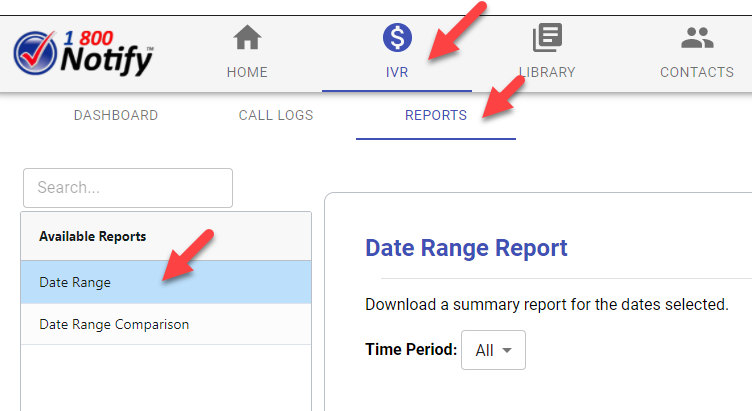752x411 pixels.
Task: Click the LIBRARY text label in navigation
Action: tap(547, 72)
